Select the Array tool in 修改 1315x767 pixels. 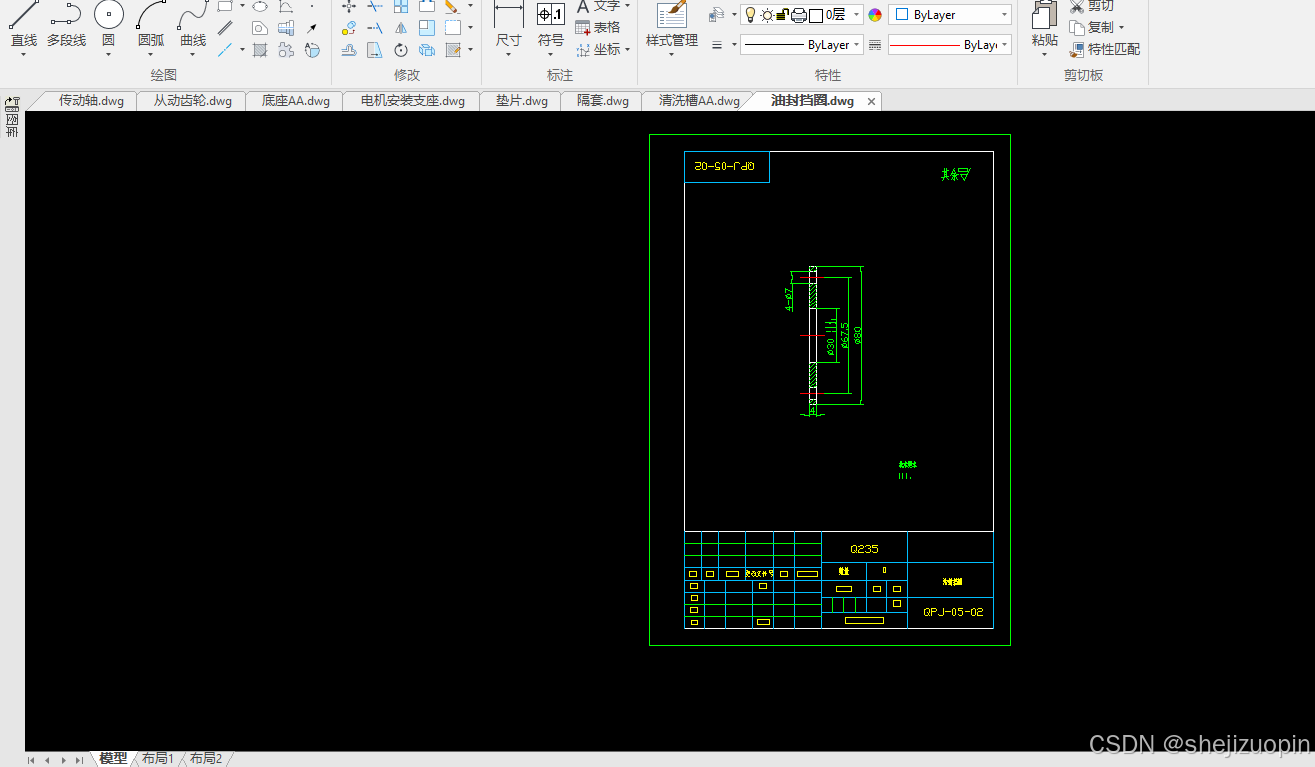tap(401, 6)
